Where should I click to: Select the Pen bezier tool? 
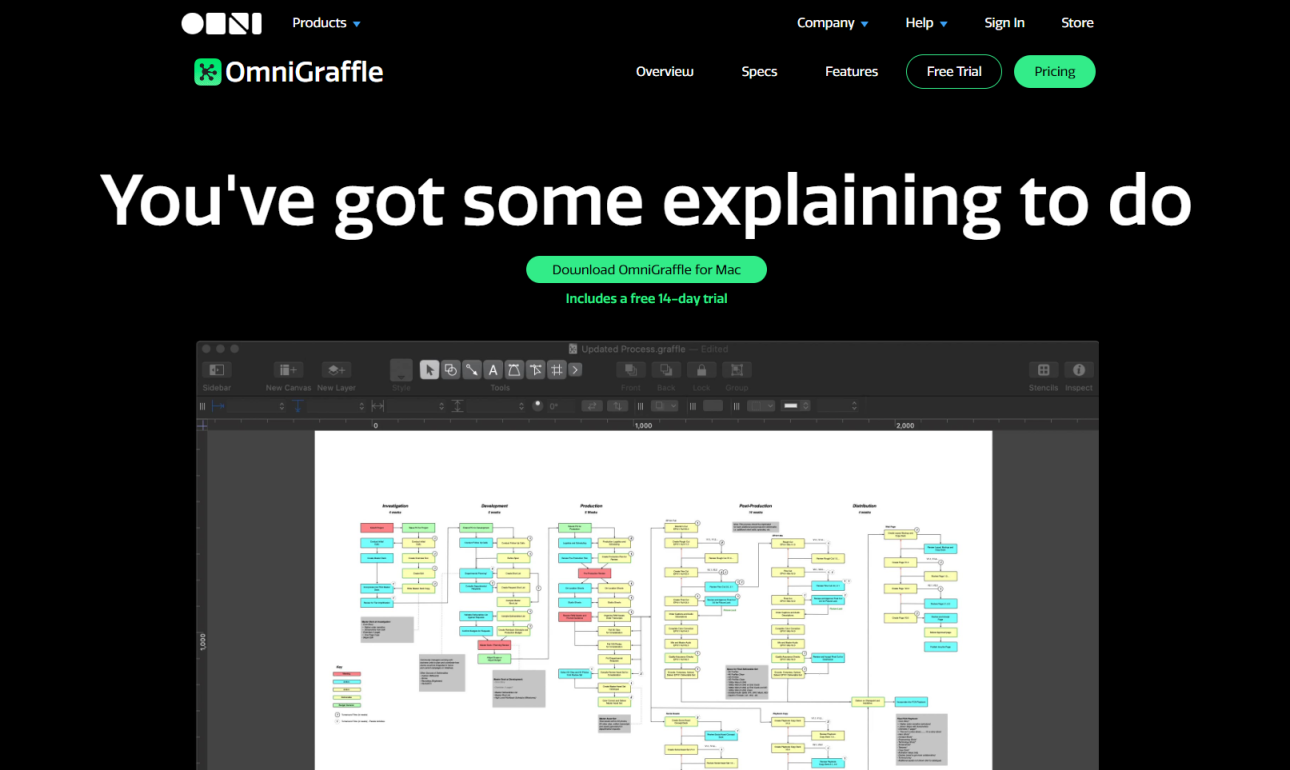tap(514, 370)
